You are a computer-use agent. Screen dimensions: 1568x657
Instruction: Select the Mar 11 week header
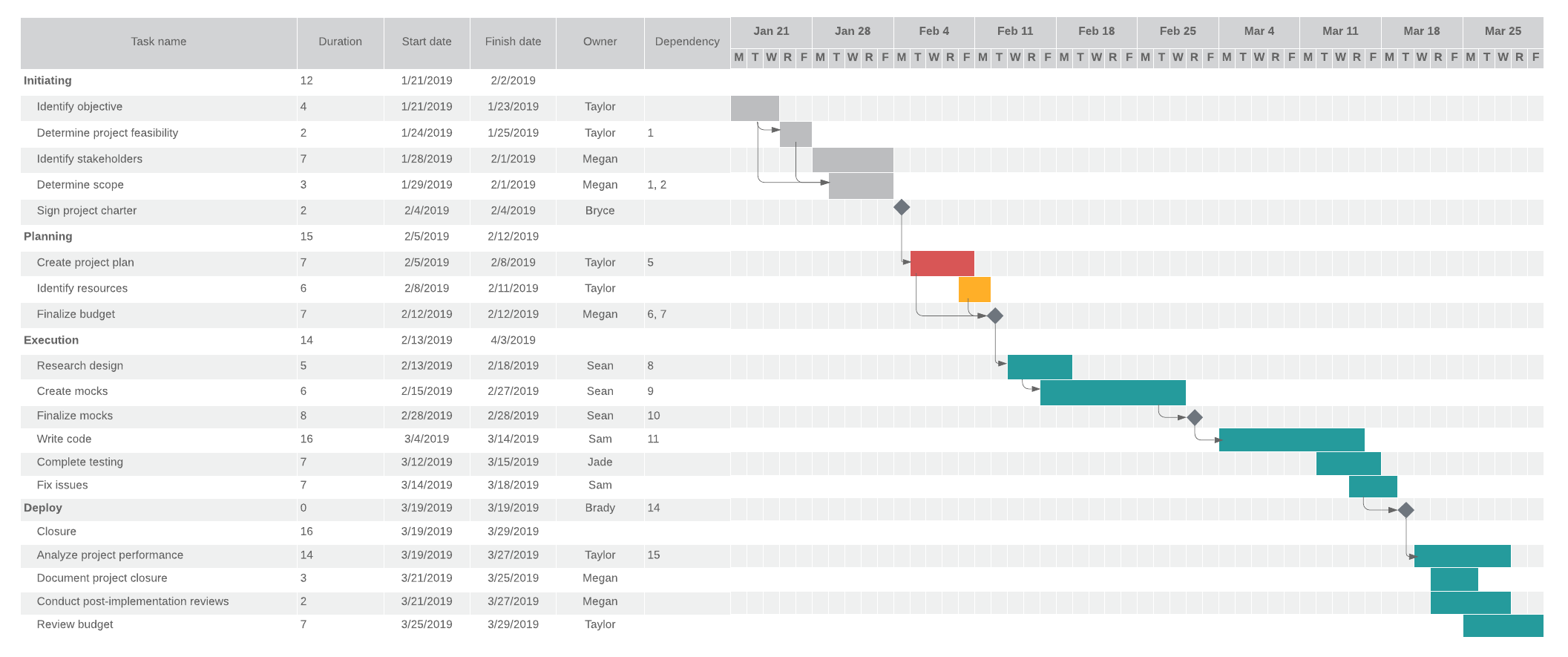pos(1340,31)
